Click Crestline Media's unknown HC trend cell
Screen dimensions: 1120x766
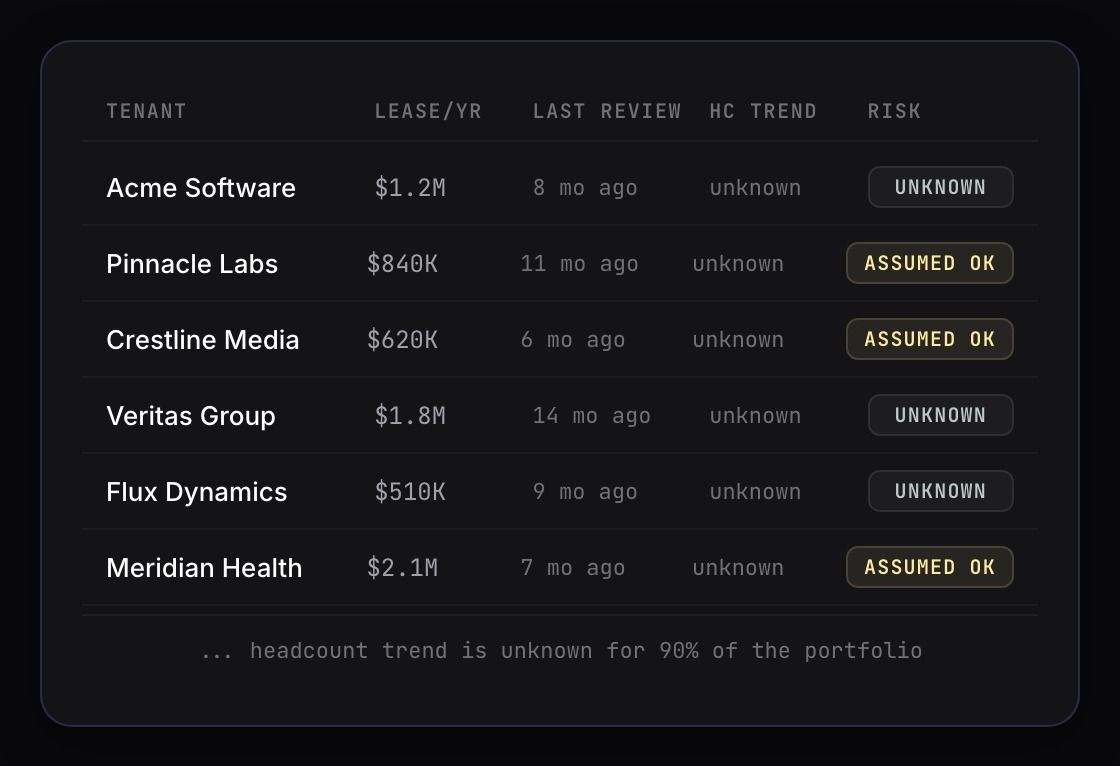click(x=738, y=341)
